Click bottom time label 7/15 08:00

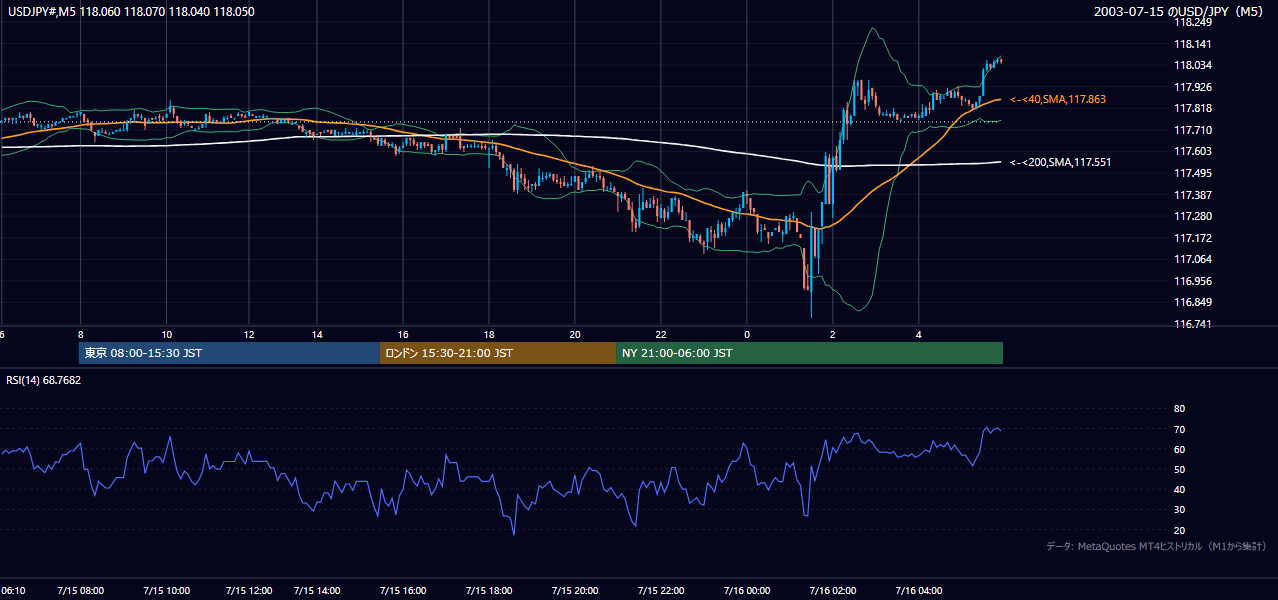81,591
